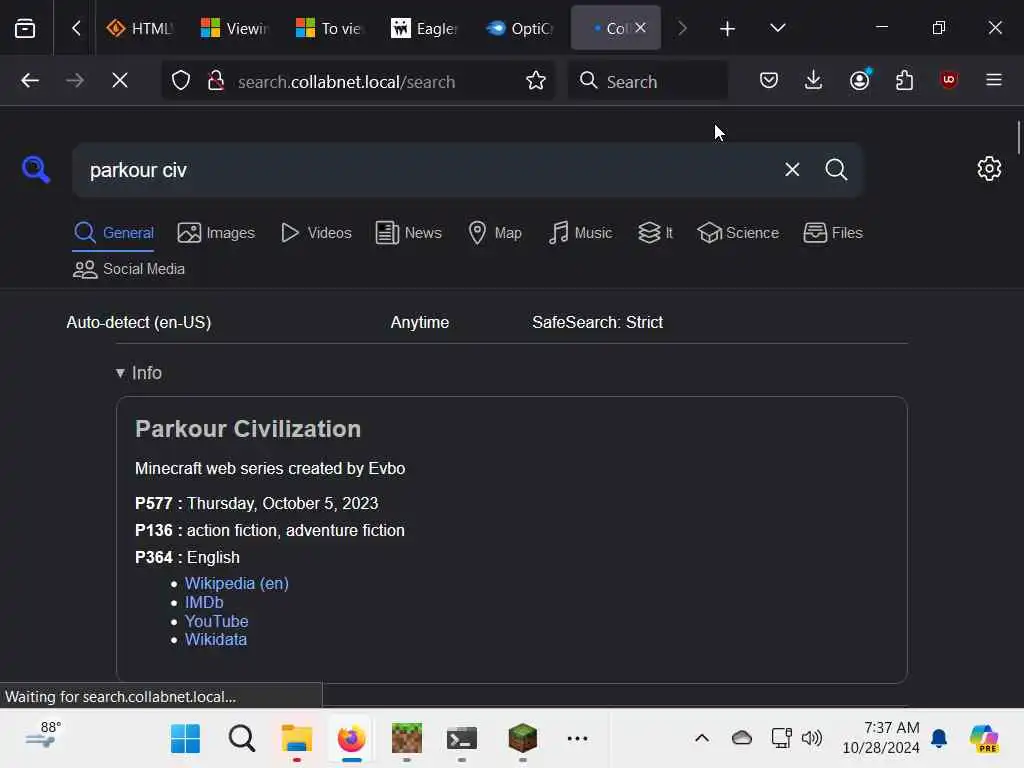Click the Firefox toolbar Search box
Viewport: 1024px width, 768px height.
pos(648,81)
